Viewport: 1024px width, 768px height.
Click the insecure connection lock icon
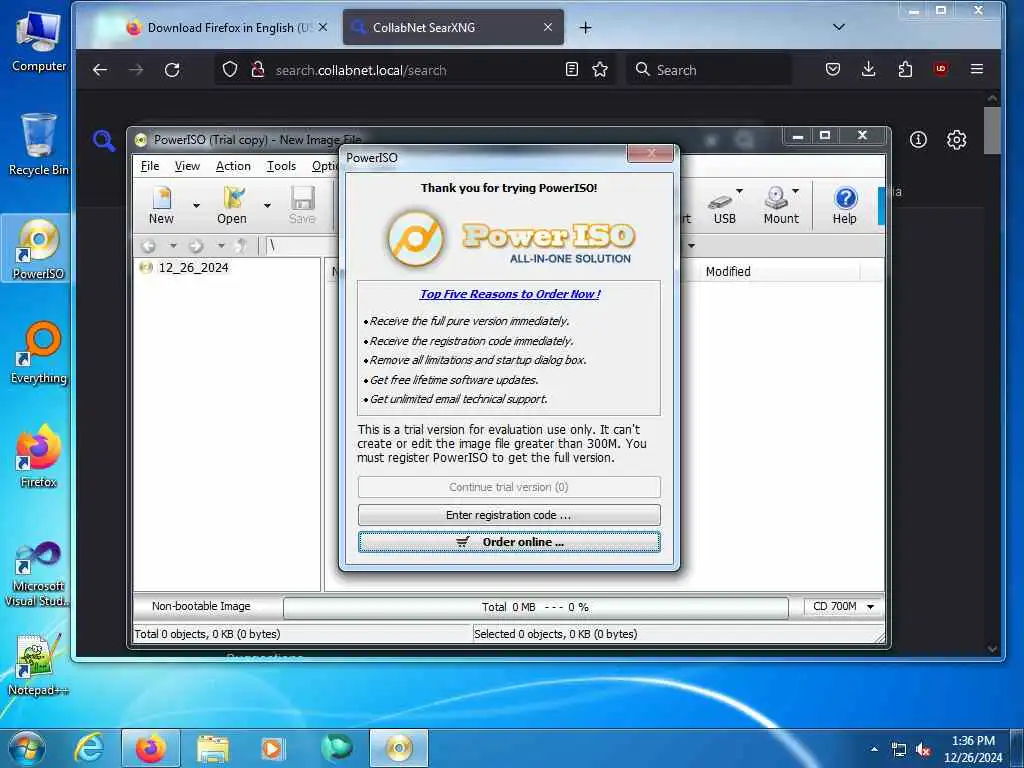click(x=258, y=69)
